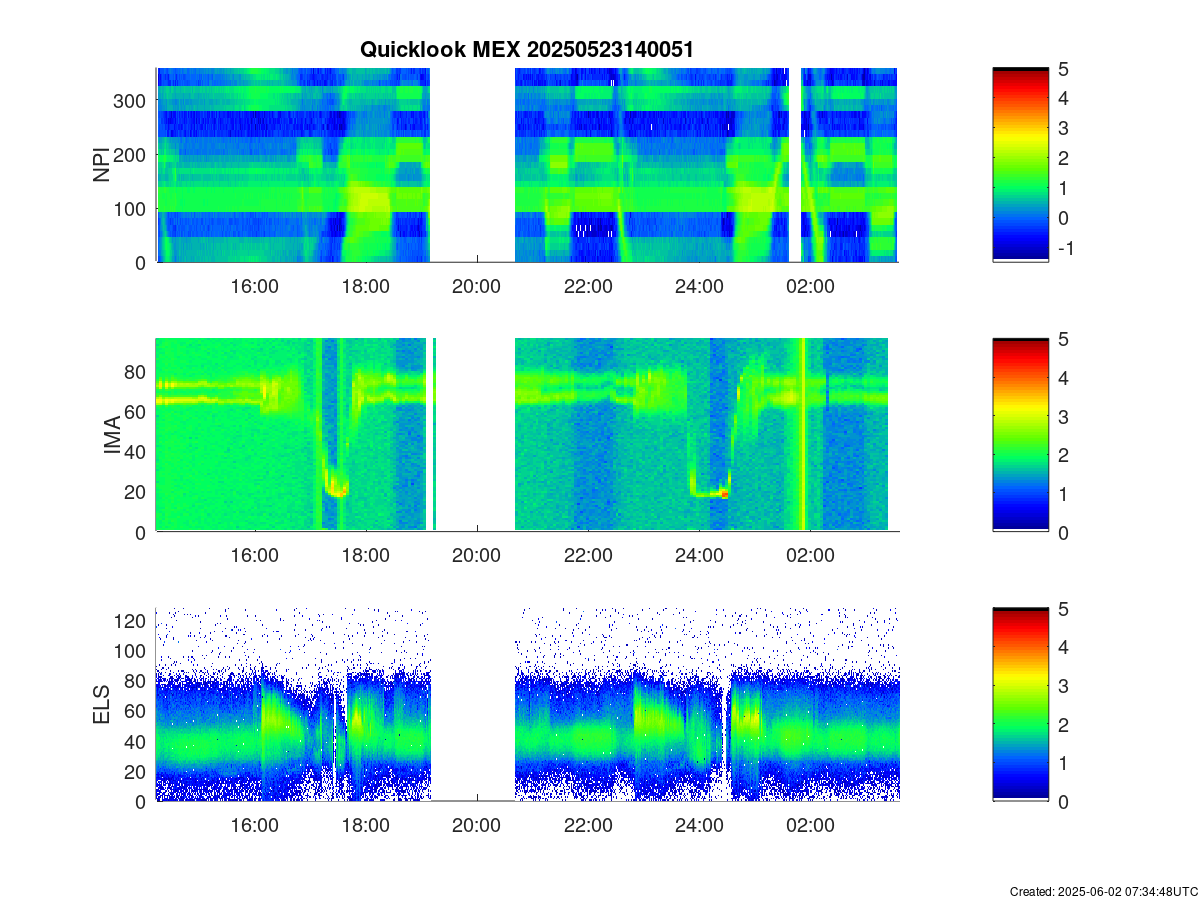This screenshot has height=900, width=1200.
Task: Select the 22:00 tick under ELS plot
Action: coord(588,825)
